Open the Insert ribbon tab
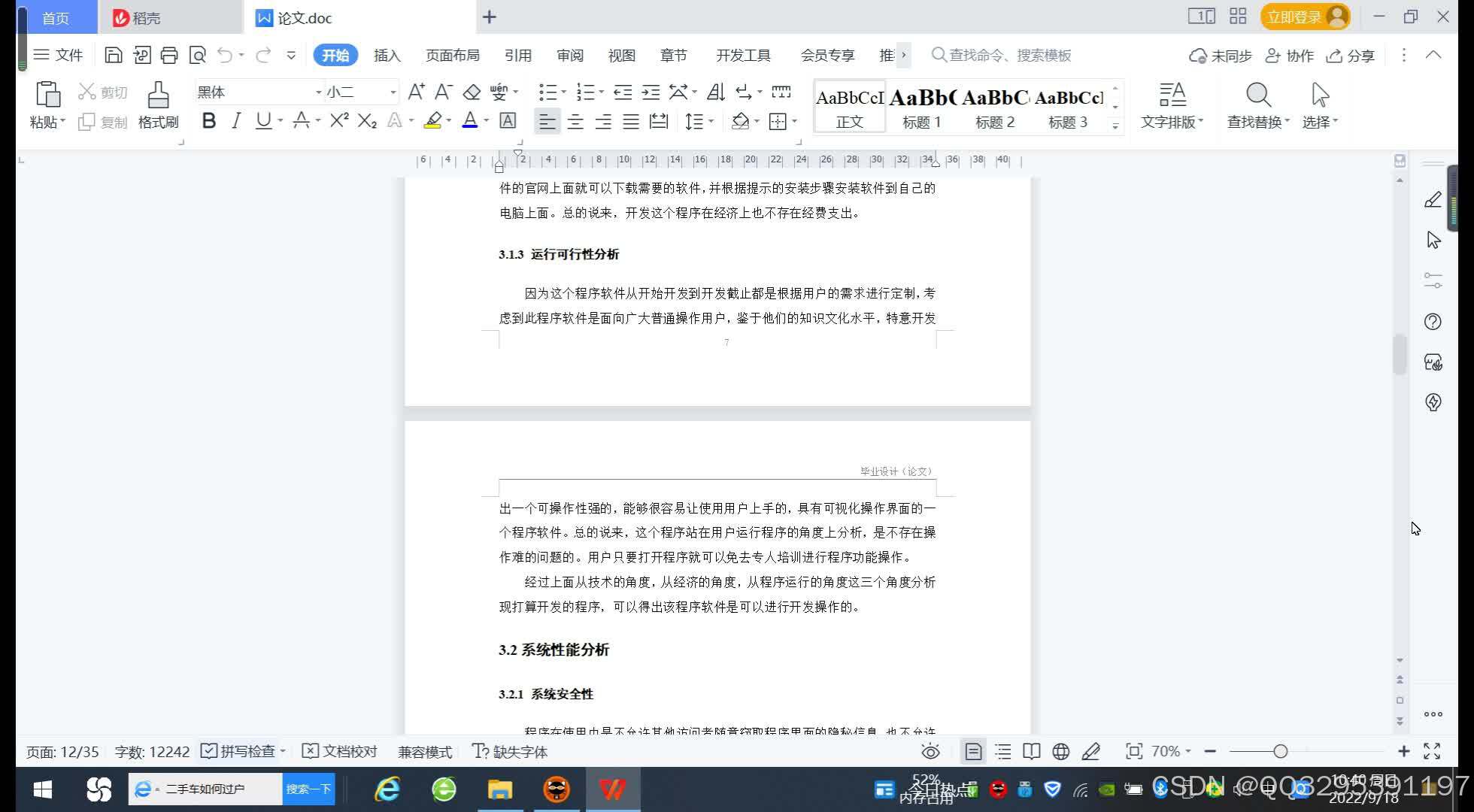This screenshot has width=1474, height=812. 387,55
